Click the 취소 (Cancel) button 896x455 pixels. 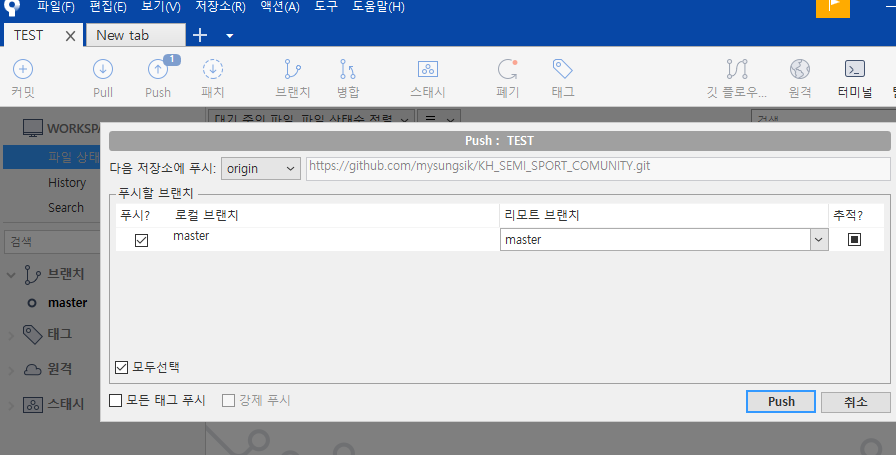coord(855,402)
